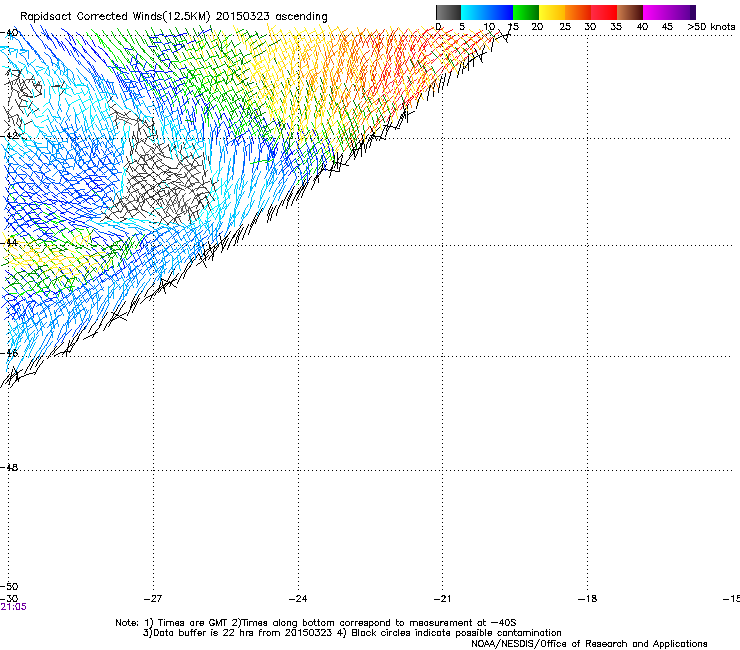Click the plot title 'Rapidscat Corrected Winds(12.5KM)'

(115, 17)
